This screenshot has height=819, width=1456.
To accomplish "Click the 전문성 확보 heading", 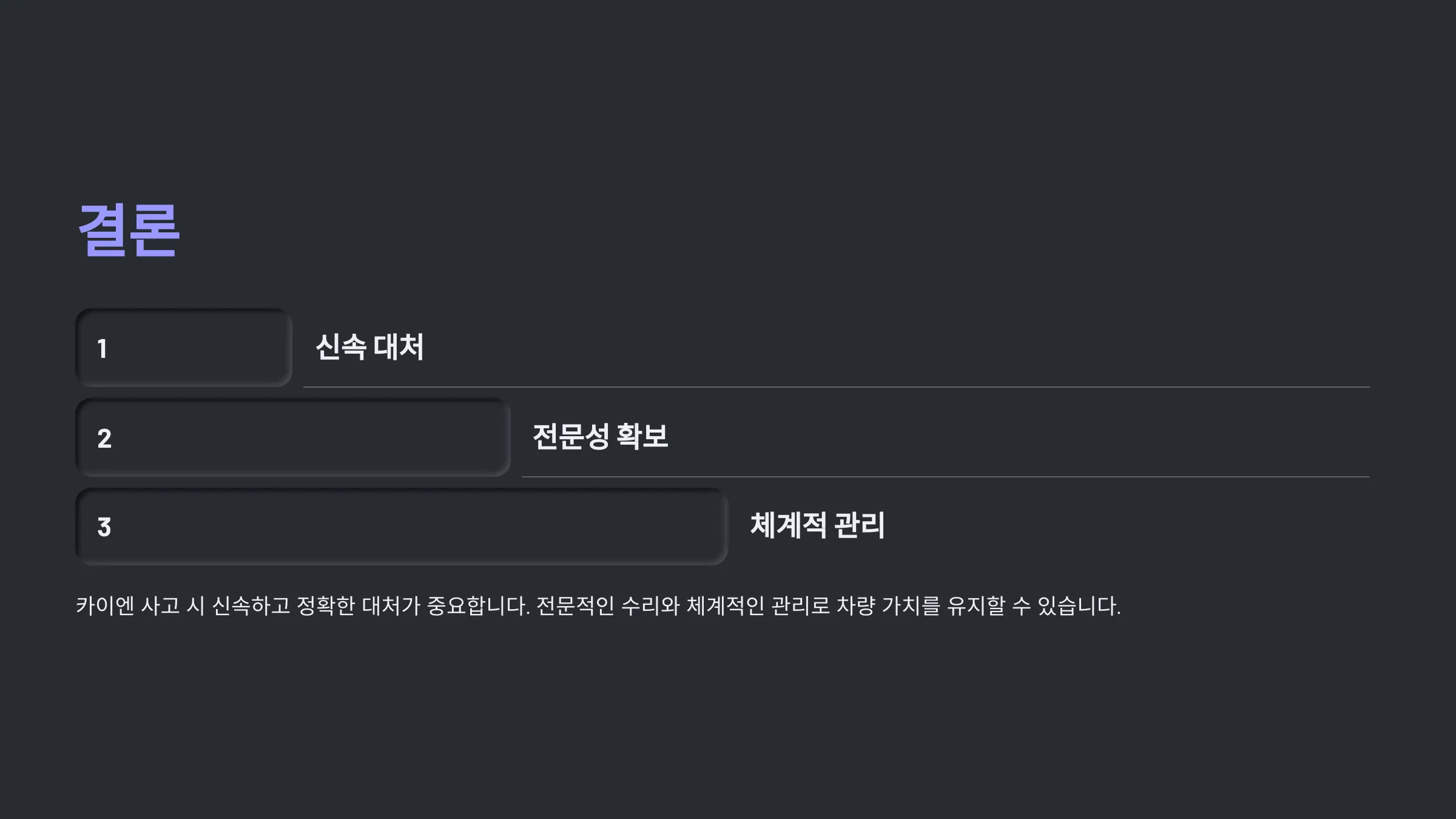I will (600, 436).
